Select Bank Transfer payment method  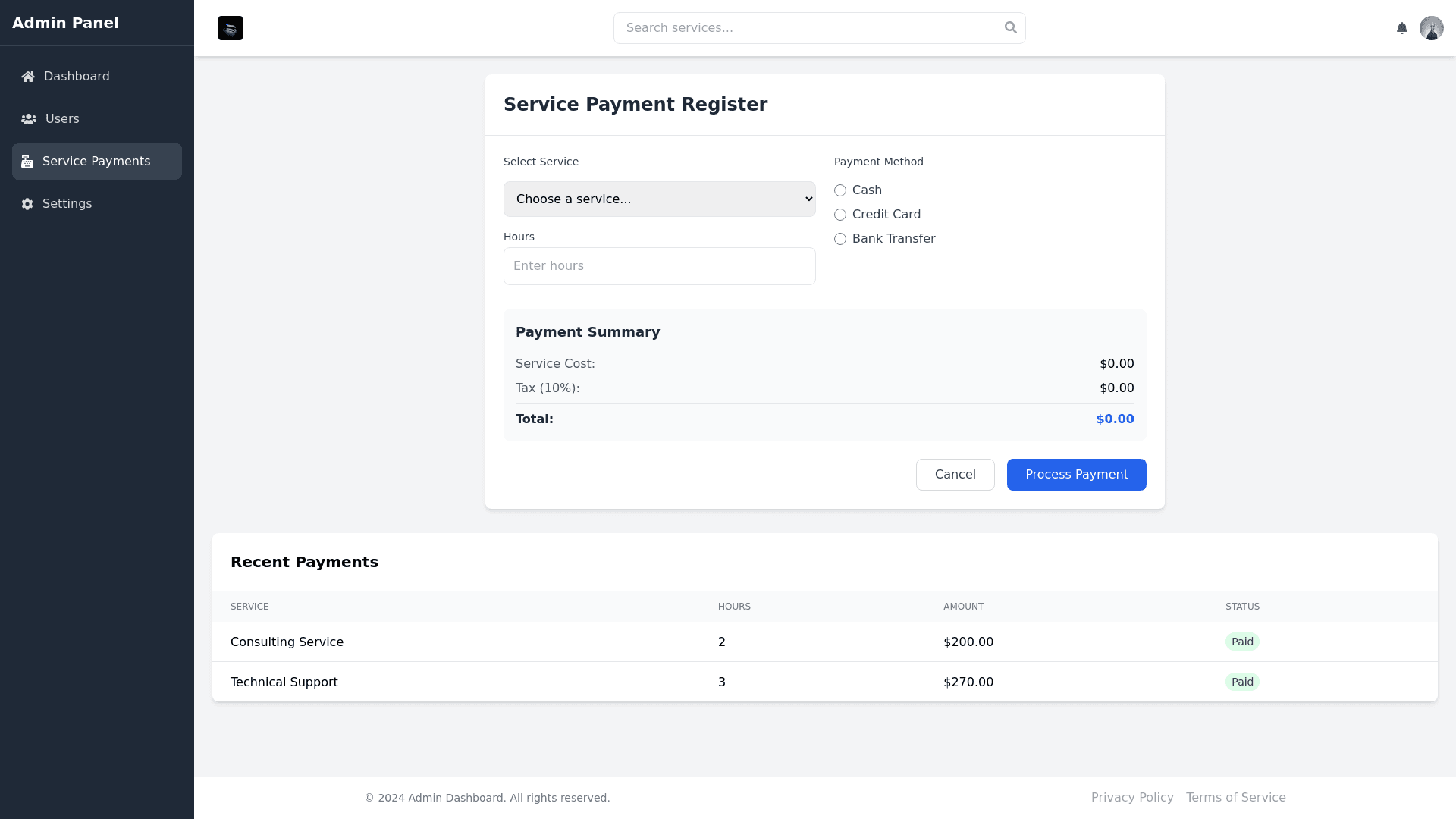click(x=840, y=239)
